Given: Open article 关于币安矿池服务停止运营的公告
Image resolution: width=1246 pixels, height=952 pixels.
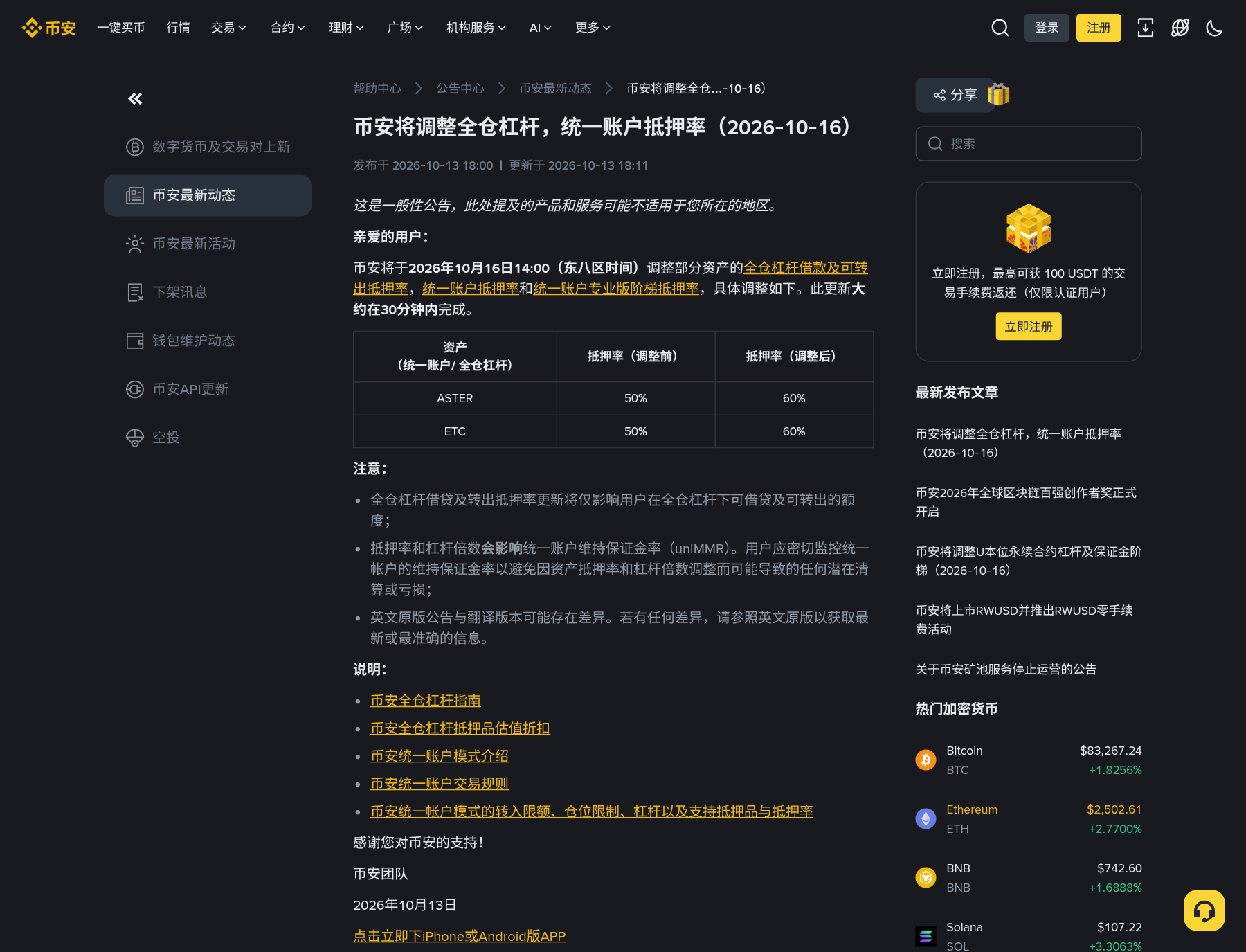Looking at the screenshot, I should tap(1006, 670).
